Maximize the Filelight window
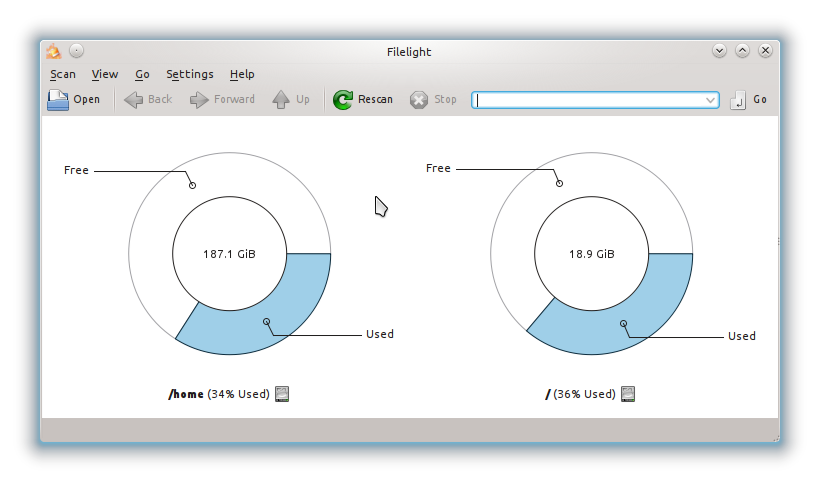This screenshot has width=820, height=482. [742, 51]
